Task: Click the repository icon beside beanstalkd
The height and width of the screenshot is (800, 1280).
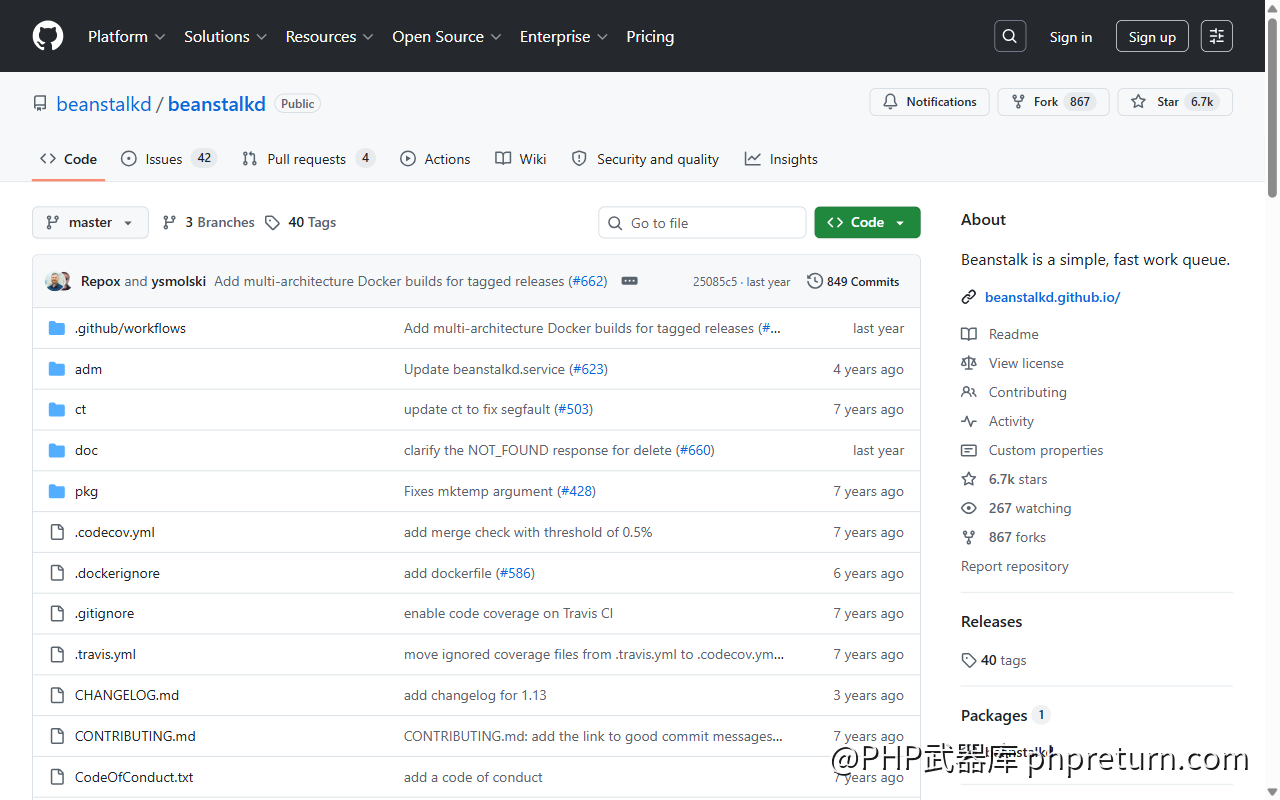Action: point(40,104)
